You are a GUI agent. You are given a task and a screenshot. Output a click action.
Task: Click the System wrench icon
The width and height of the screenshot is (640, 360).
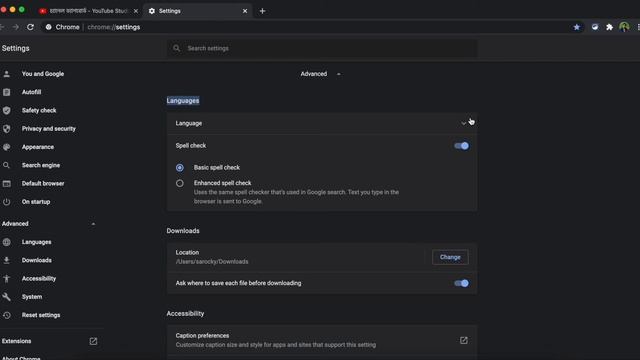click(x=7, y=297)
